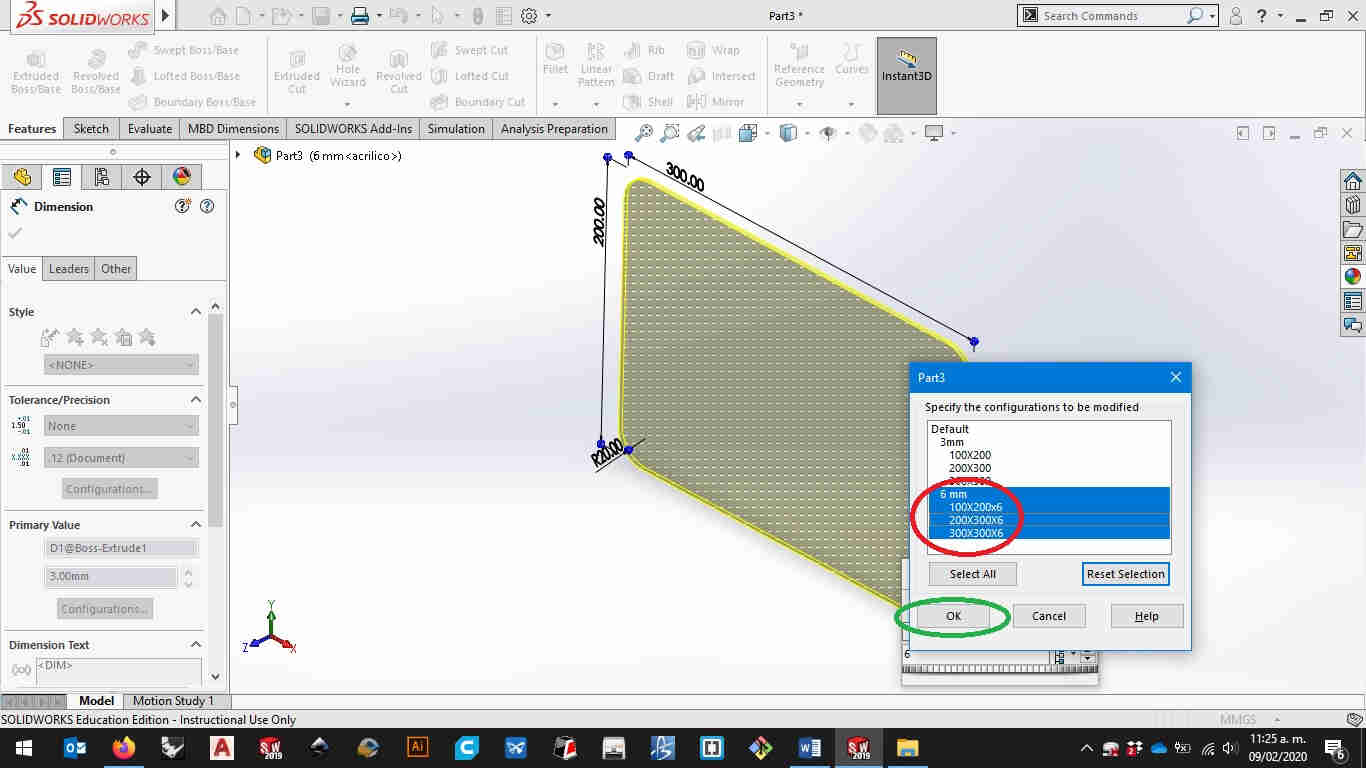Click the Instant3D toolbar button
The image size is (1366, 768).
click(907, 76)
